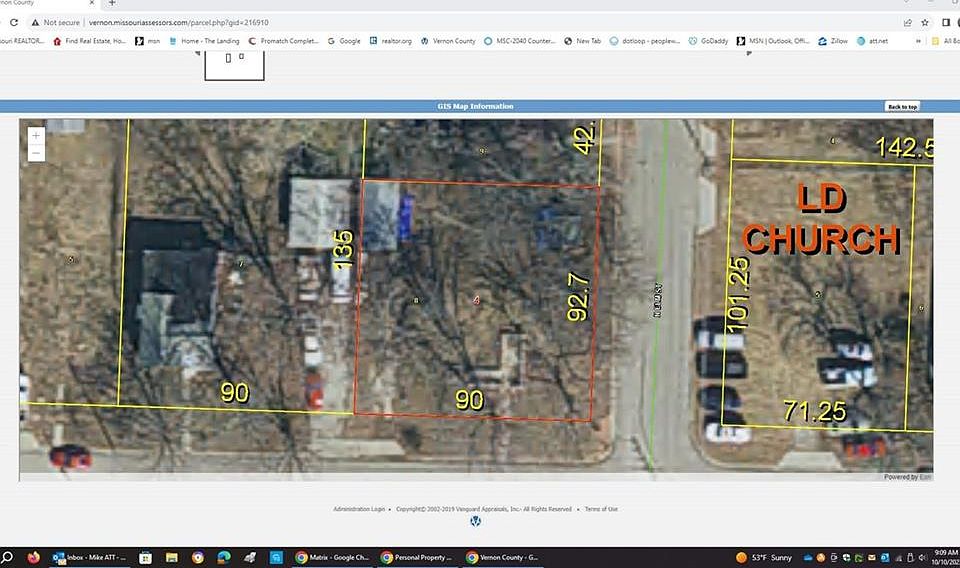Click the Back to top button
Viewport: 960px width, 568px height.
(x=902, y=106)
